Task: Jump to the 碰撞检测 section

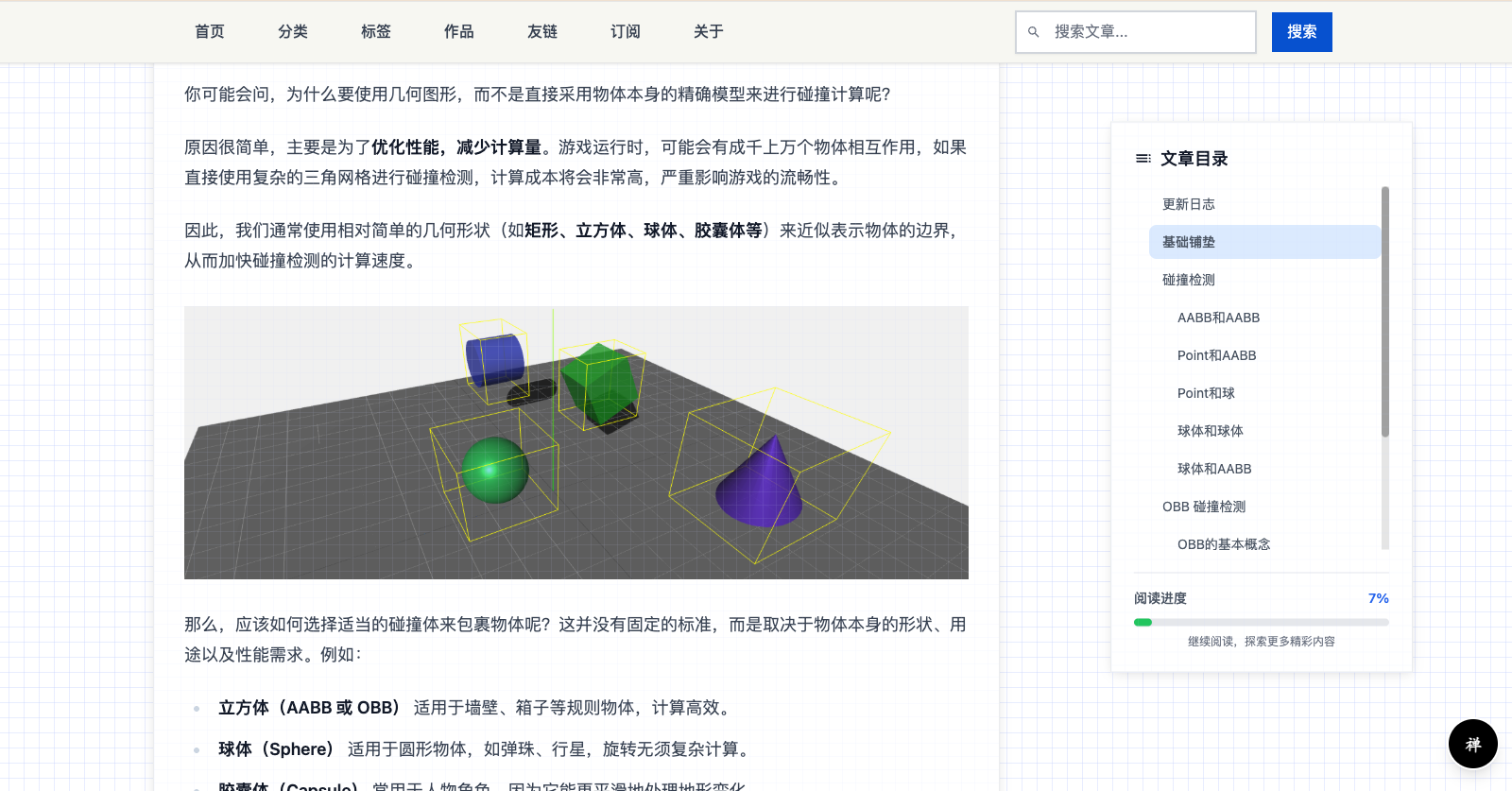Action: 1189,280
